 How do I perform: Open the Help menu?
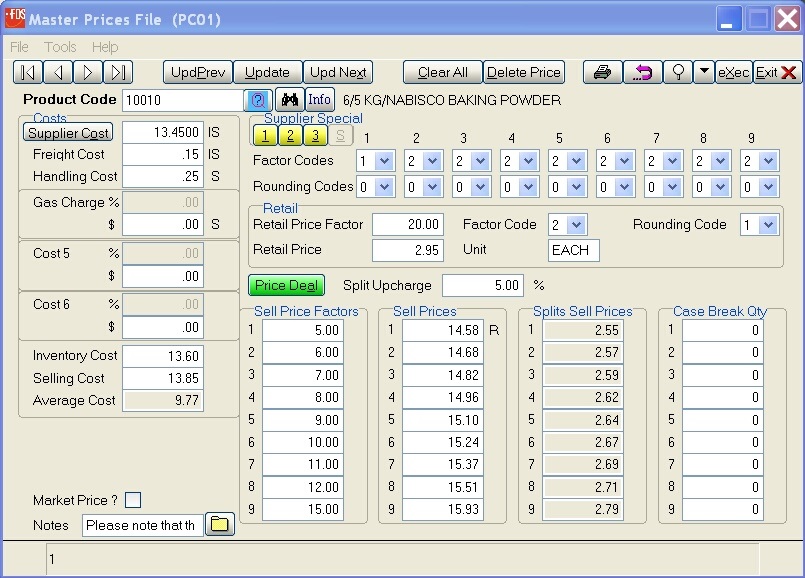[105, 47]
